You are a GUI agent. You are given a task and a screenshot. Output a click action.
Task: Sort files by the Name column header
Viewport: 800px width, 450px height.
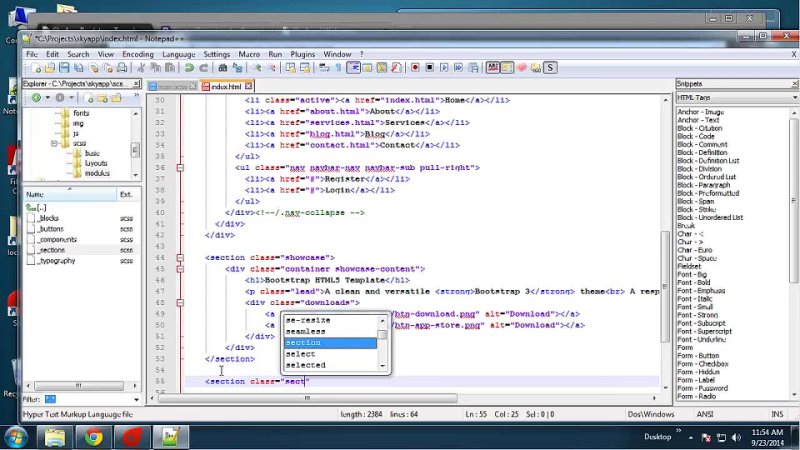(70, 194)
